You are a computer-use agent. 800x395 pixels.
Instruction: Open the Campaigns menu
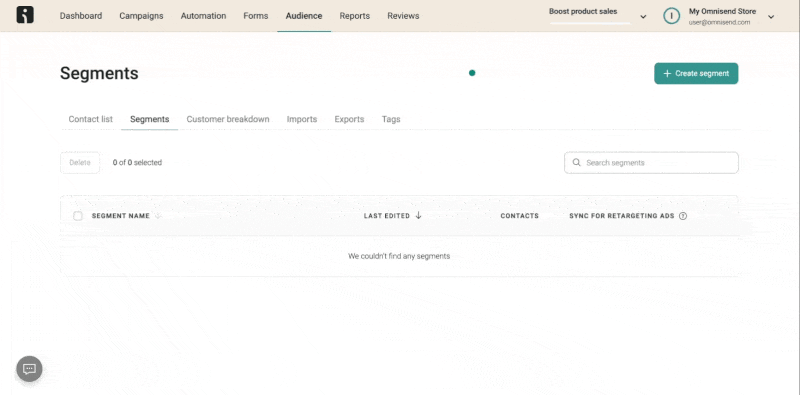(141, 16)
